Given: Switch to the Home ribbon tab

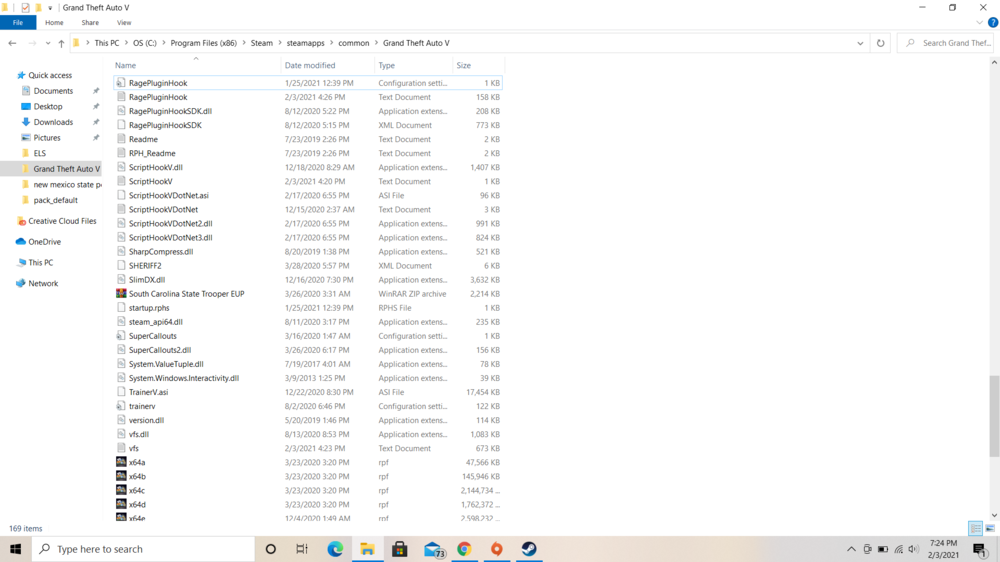Looking at the screenshot, I should (54, 22).
